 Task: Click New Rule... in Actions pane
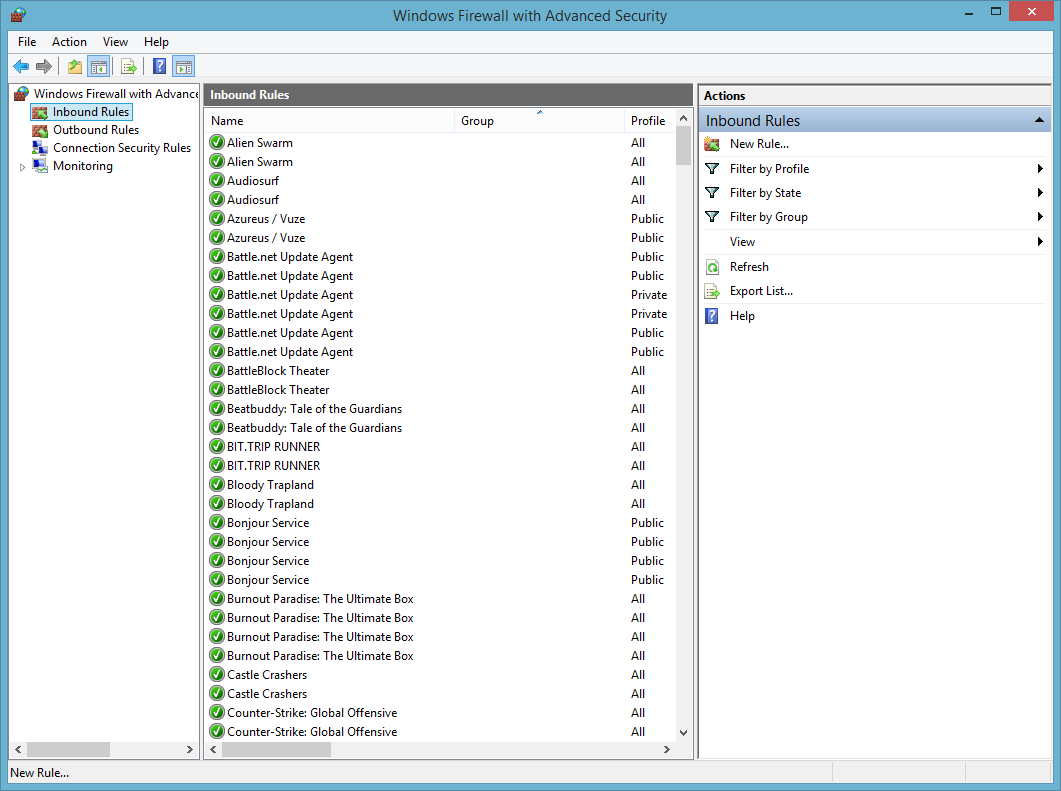pyautogui.click(x=759, y=144)
